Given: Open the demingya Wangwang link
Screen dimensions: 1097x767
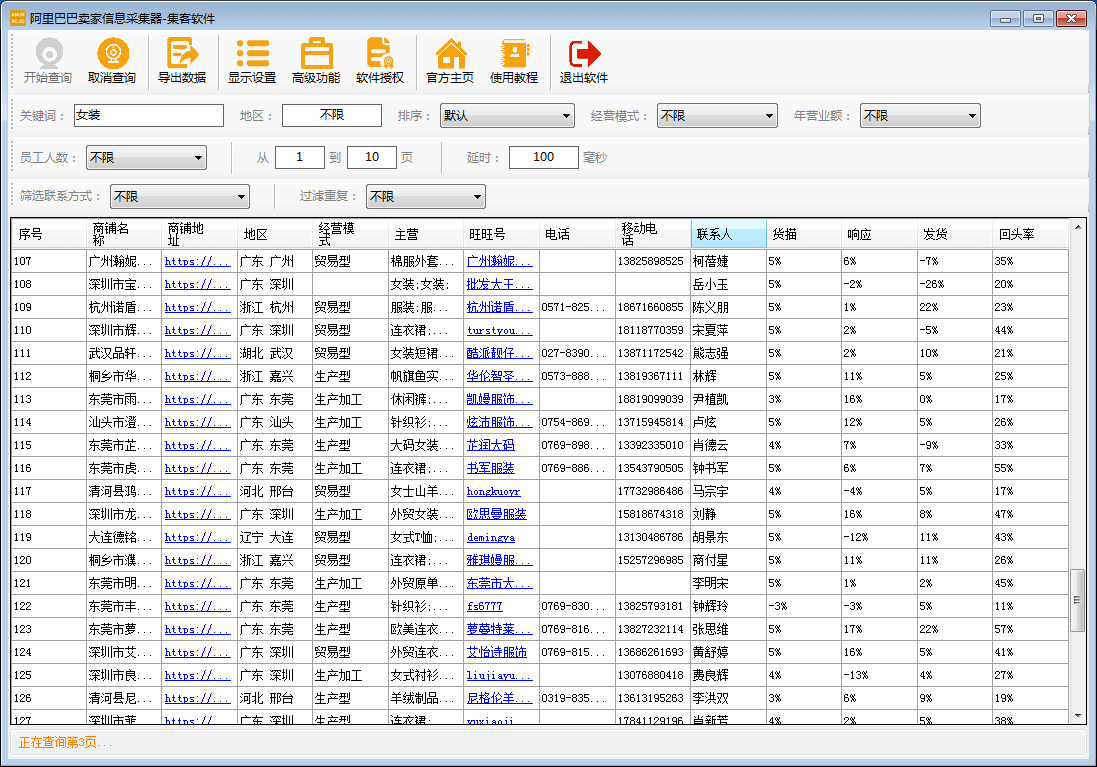Looking at the screenshot, I should coord(490,537).
